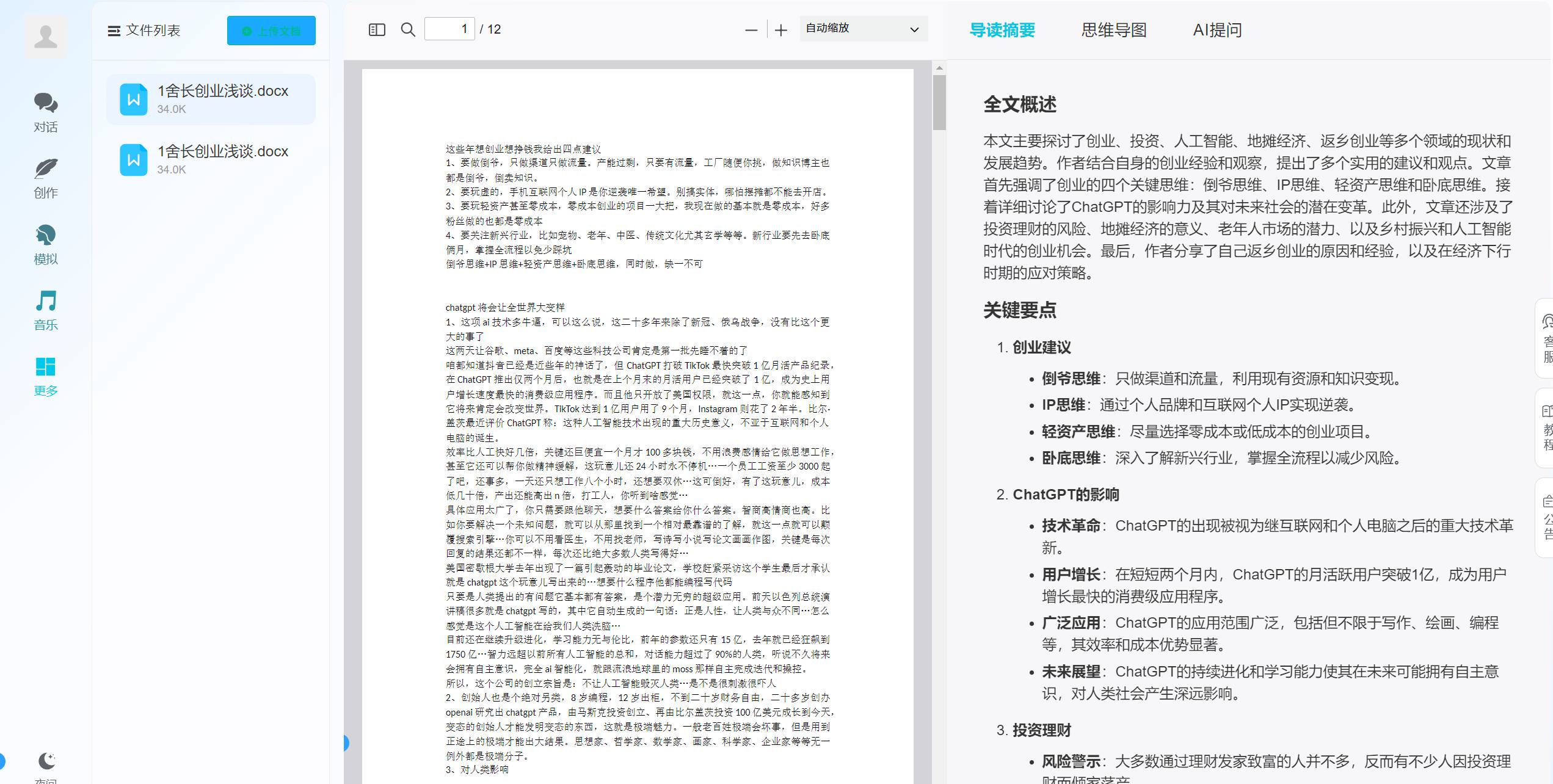Open the 自动缩放 zoom dropdown
The image size is (1553, 784).
(x=864, y=29)
